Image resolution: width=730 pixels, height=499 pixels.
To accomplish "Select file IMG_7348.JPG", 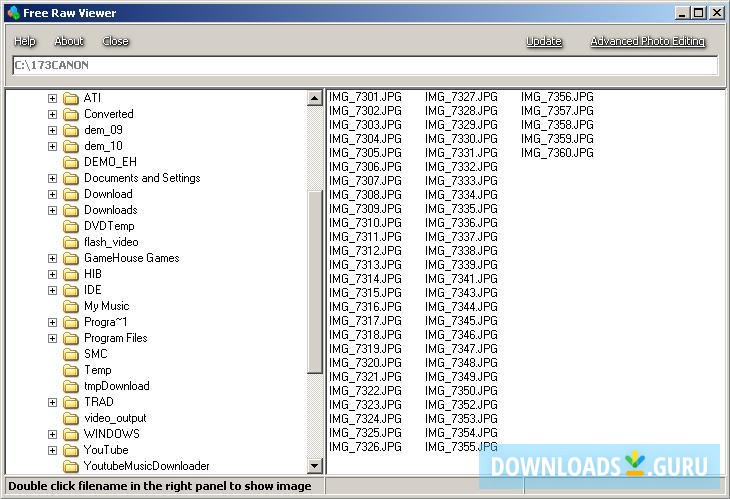I will 461,363.
